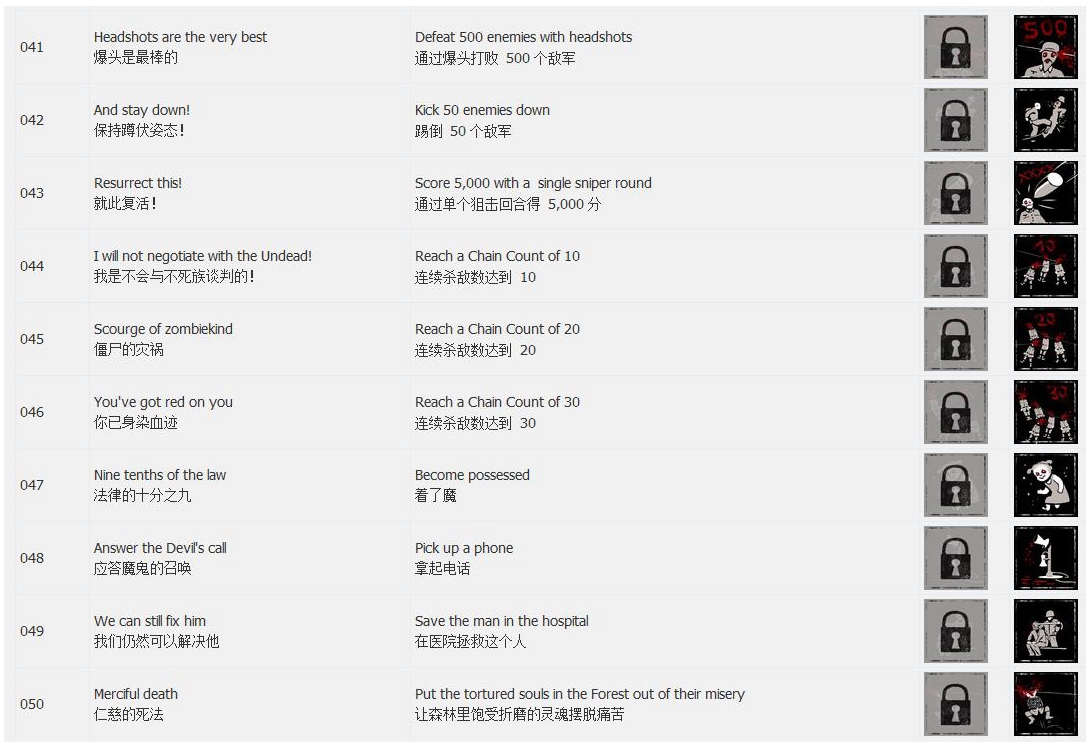Select the 'Become possessed' description text
Viewport: 1086px width, 750px height.
tap(472, 475)
